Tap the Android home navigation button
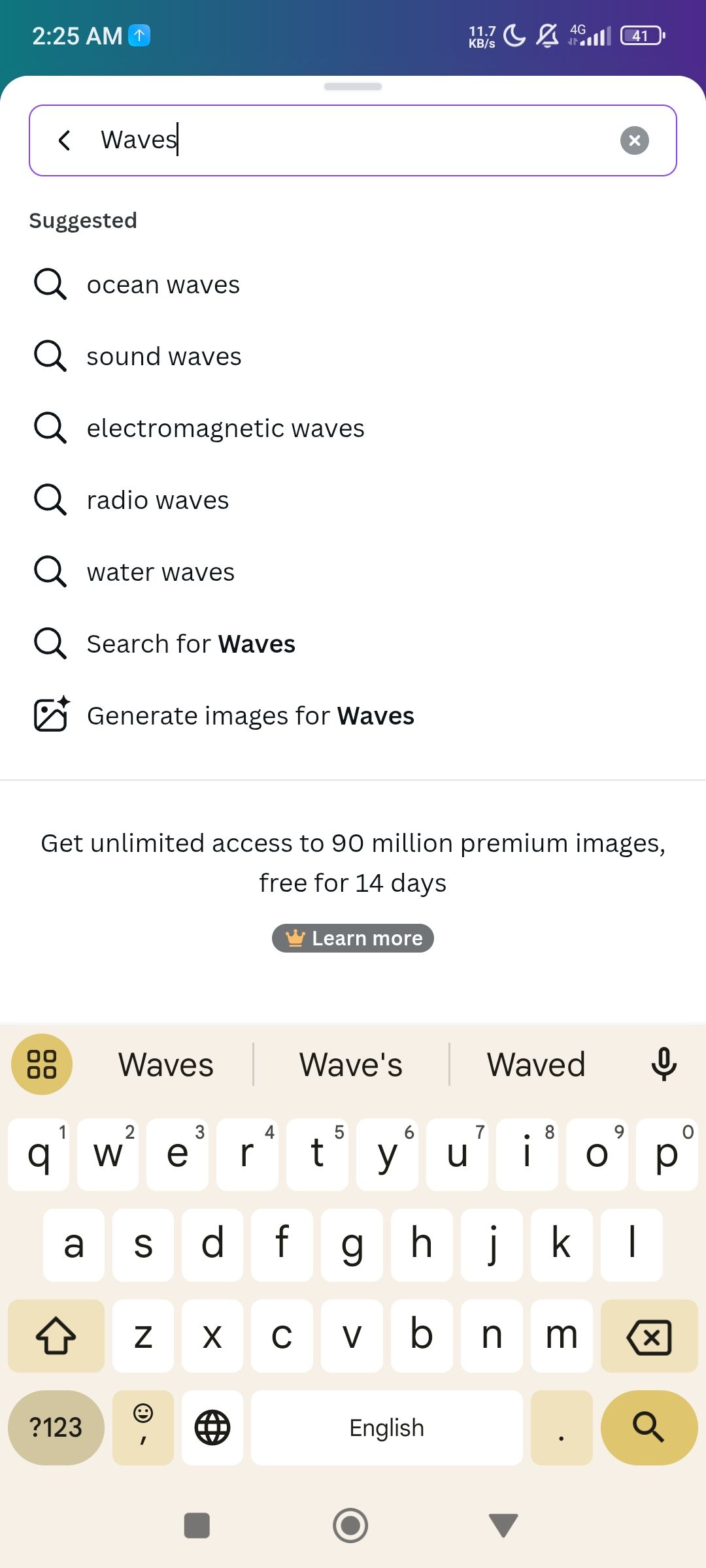This screenshot has height=1568, width=706. (350, 1526)
